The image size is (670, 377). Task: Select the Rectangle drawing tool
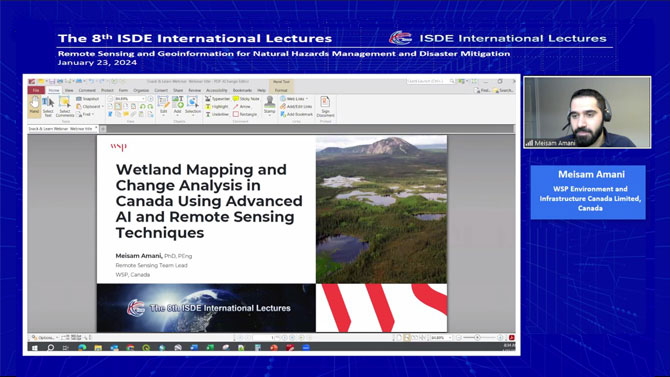[245, 114]
